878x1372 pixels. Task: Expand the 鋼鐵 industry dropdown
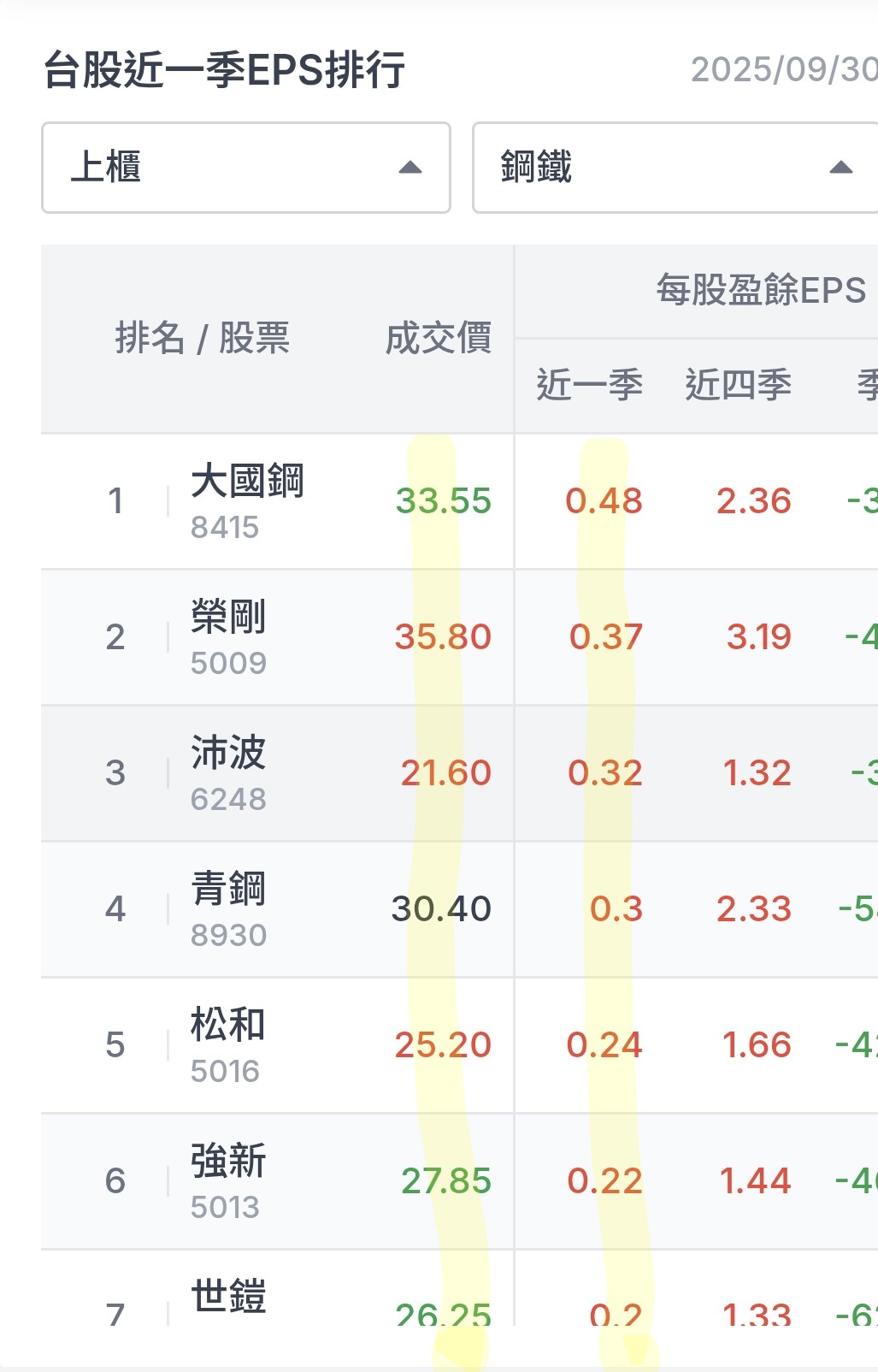click(x=675, y=168)
